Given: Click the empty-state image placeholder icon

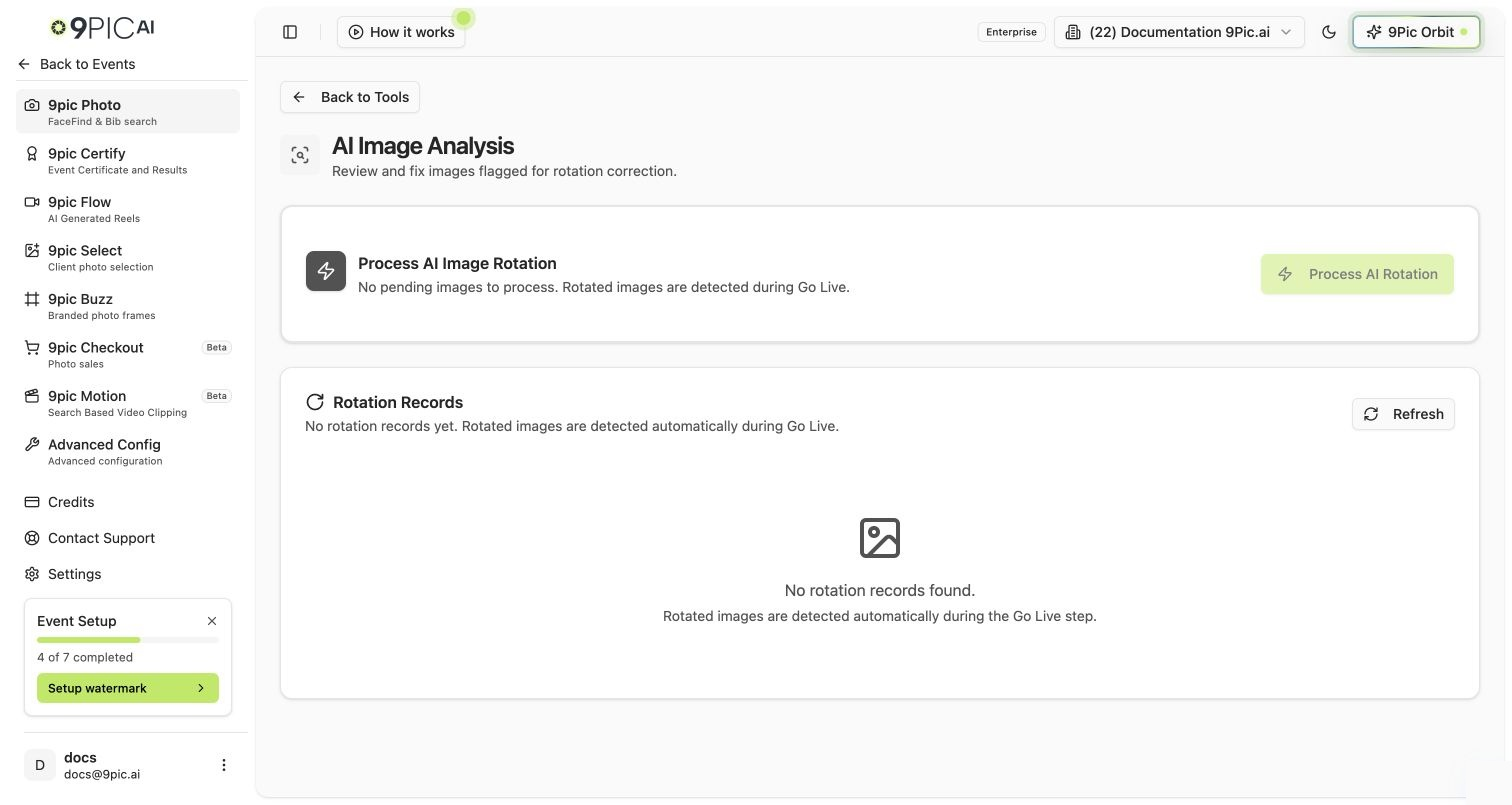Looking at the screenshot, I should click(x=880, y=538).
